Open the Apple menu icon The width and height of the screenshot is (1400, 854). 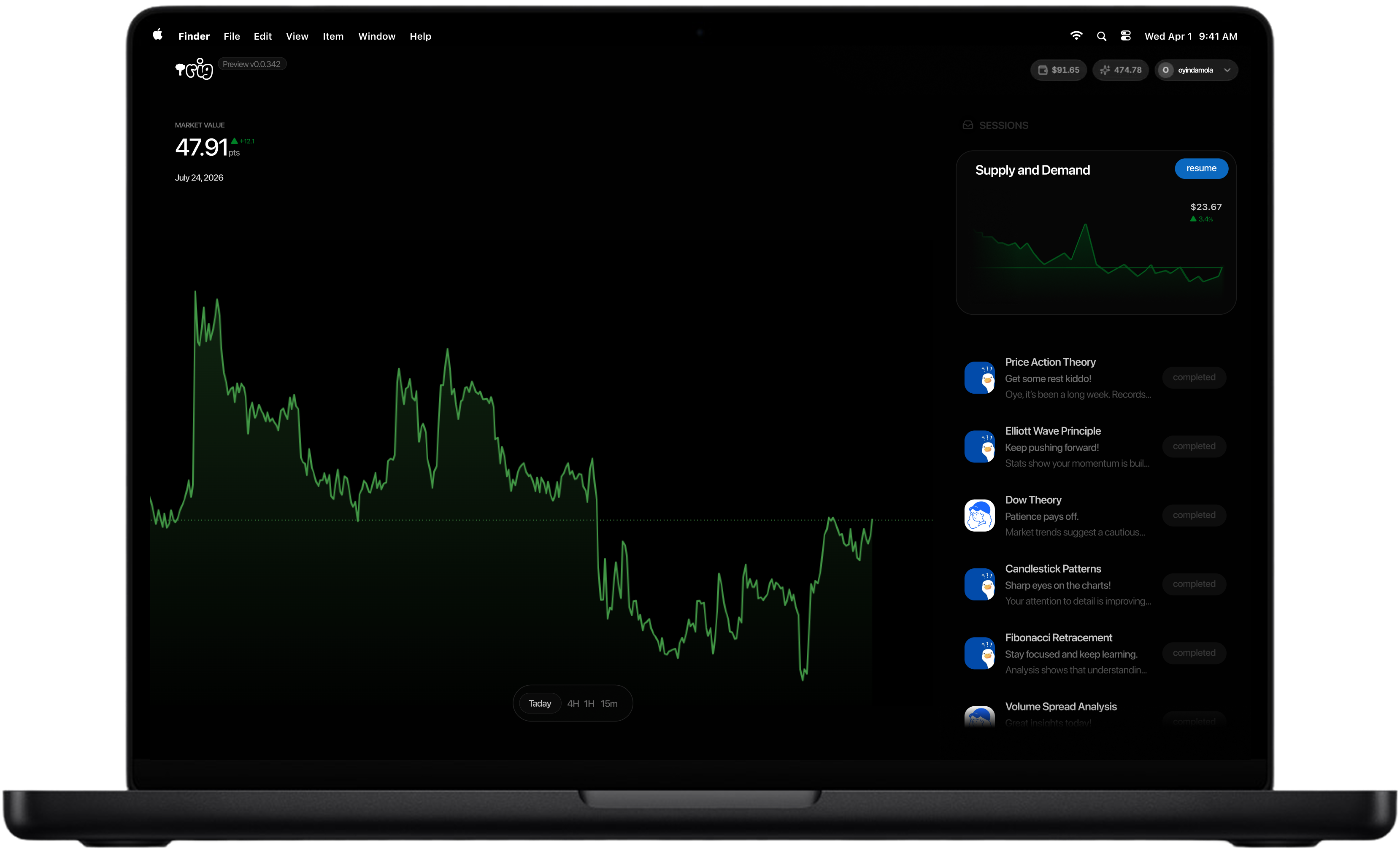[157, 35]
